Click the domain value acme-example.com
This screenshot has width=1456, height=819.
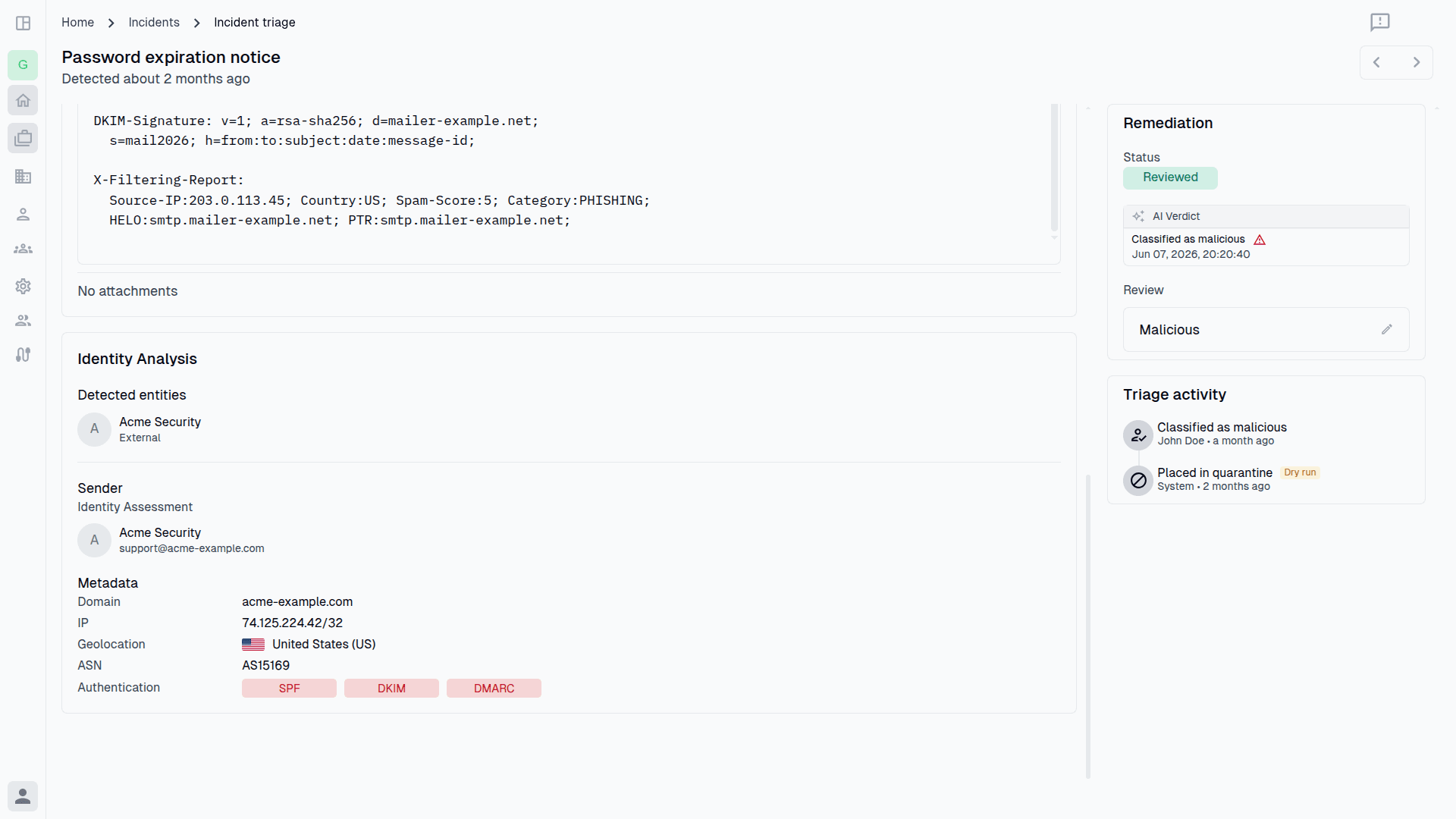pyautogui.click(x=297, y=601)
